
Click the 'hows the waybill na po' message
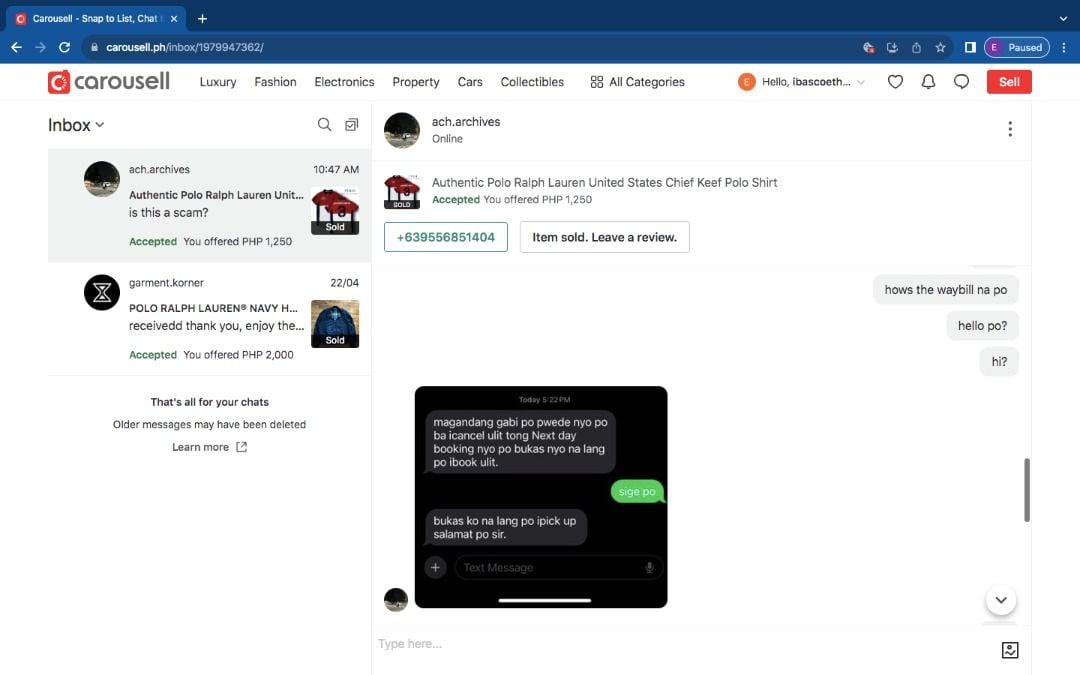tap(946, 290)
